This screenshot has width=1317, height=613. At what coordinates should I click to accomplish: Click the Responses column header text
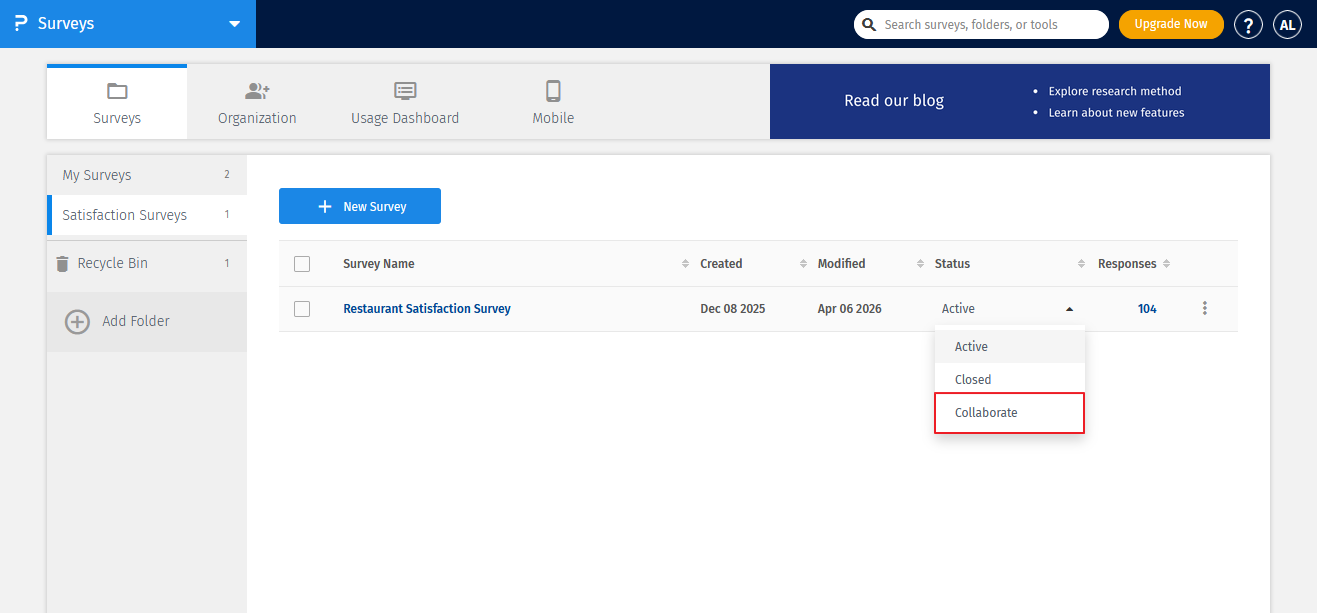pyautogui.click(x=1127, y=264)
